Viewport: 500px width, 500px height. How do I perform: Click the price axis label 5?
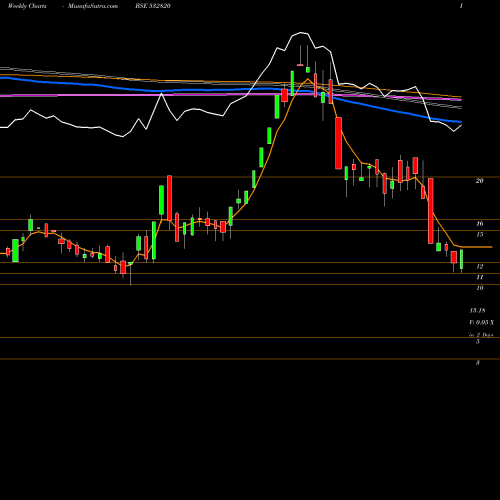(x=478, y=341)
